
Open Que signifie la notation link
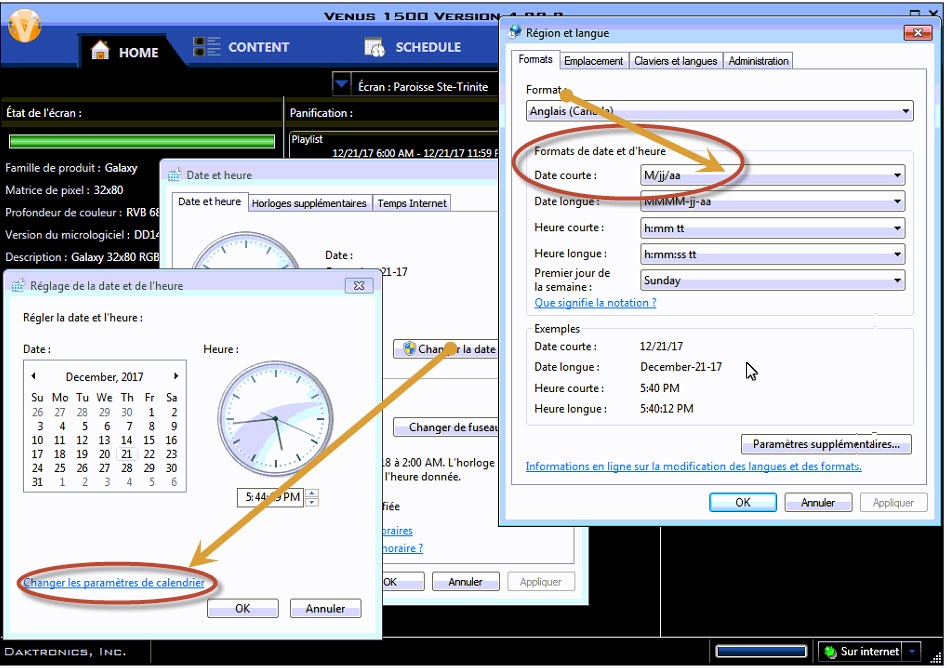coord(595,302)
